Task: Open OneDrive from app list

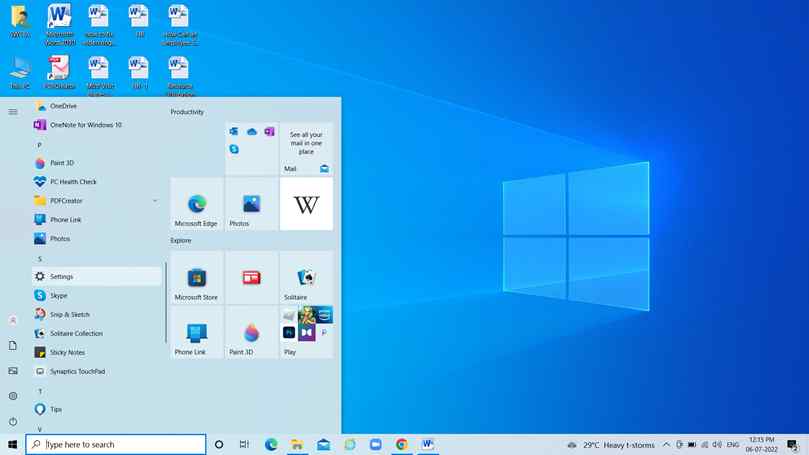Action: click(x=97, y=106)
